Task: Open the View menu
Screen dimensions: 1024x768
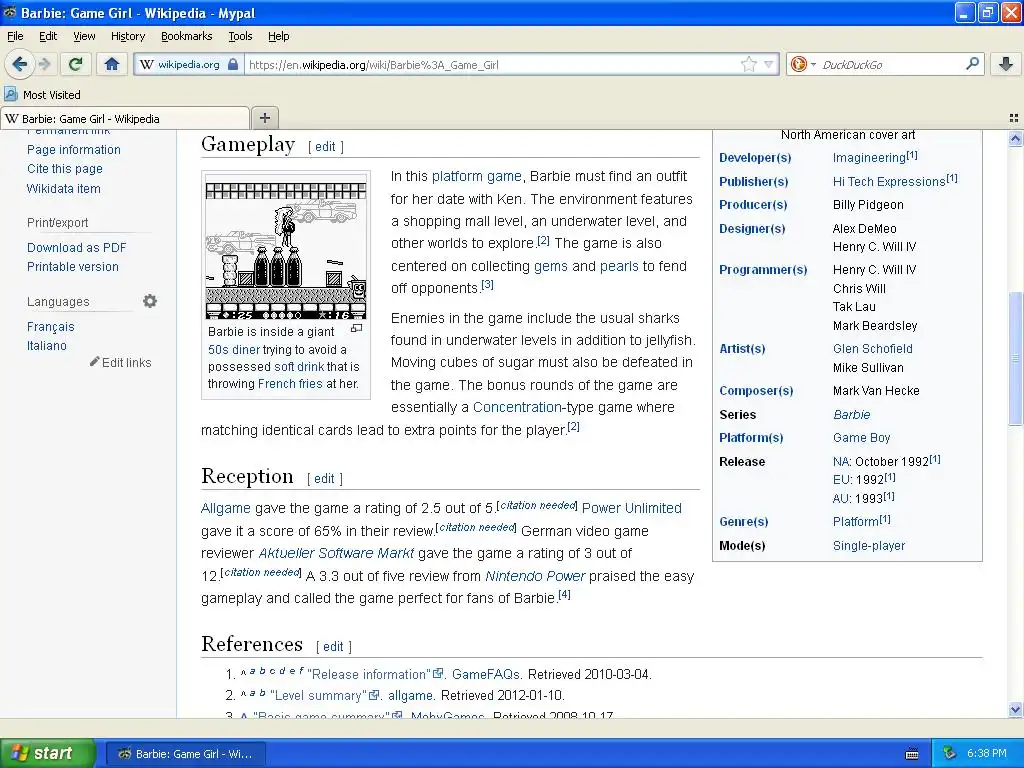Action: [x=84, y=36]
